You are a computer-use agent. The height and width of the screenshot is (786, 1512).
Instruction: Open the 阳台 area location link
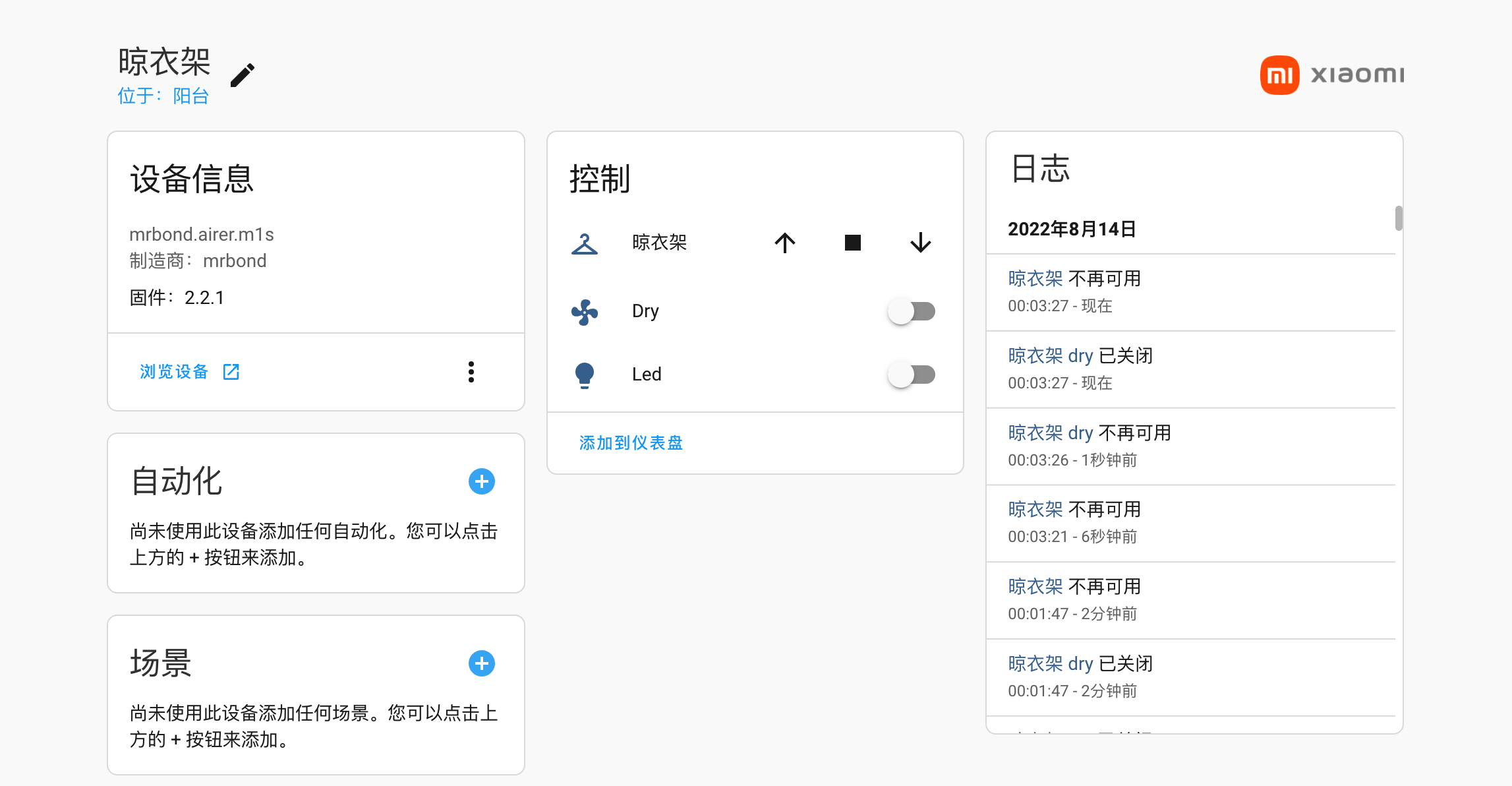click(190, 96)
